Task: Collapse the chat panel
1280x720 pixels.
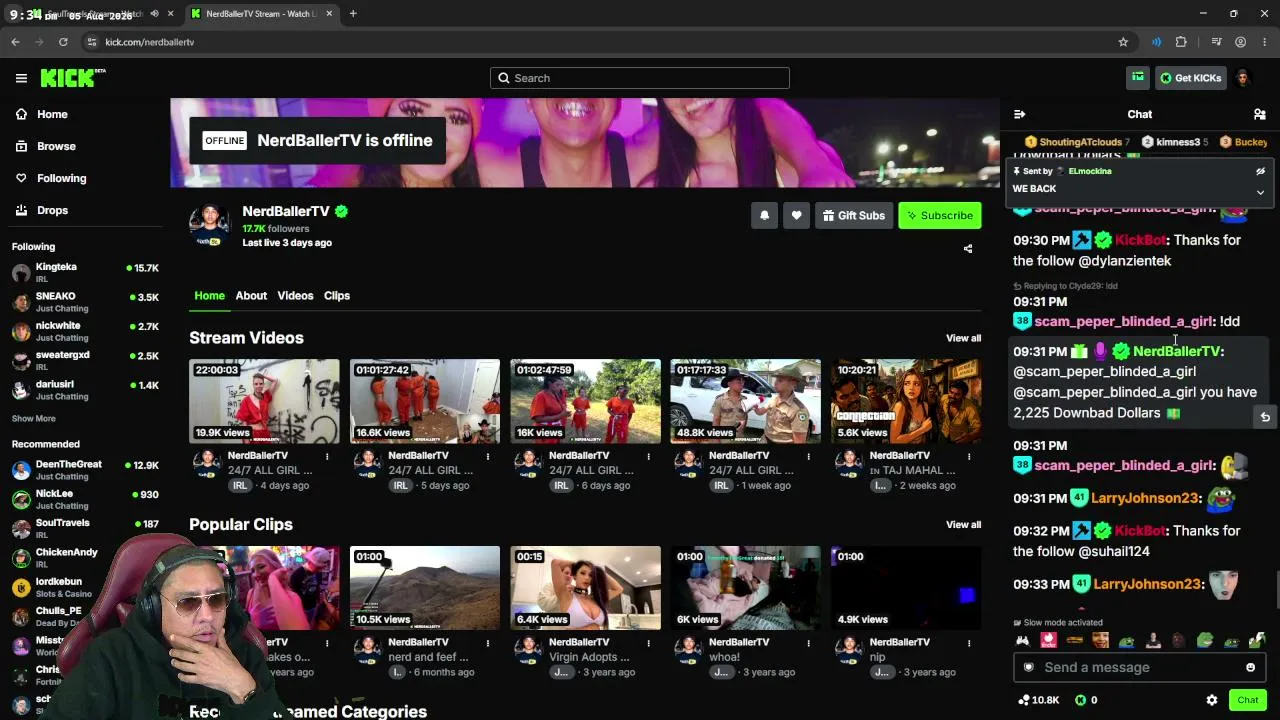Action: [x=1019, y=114]
